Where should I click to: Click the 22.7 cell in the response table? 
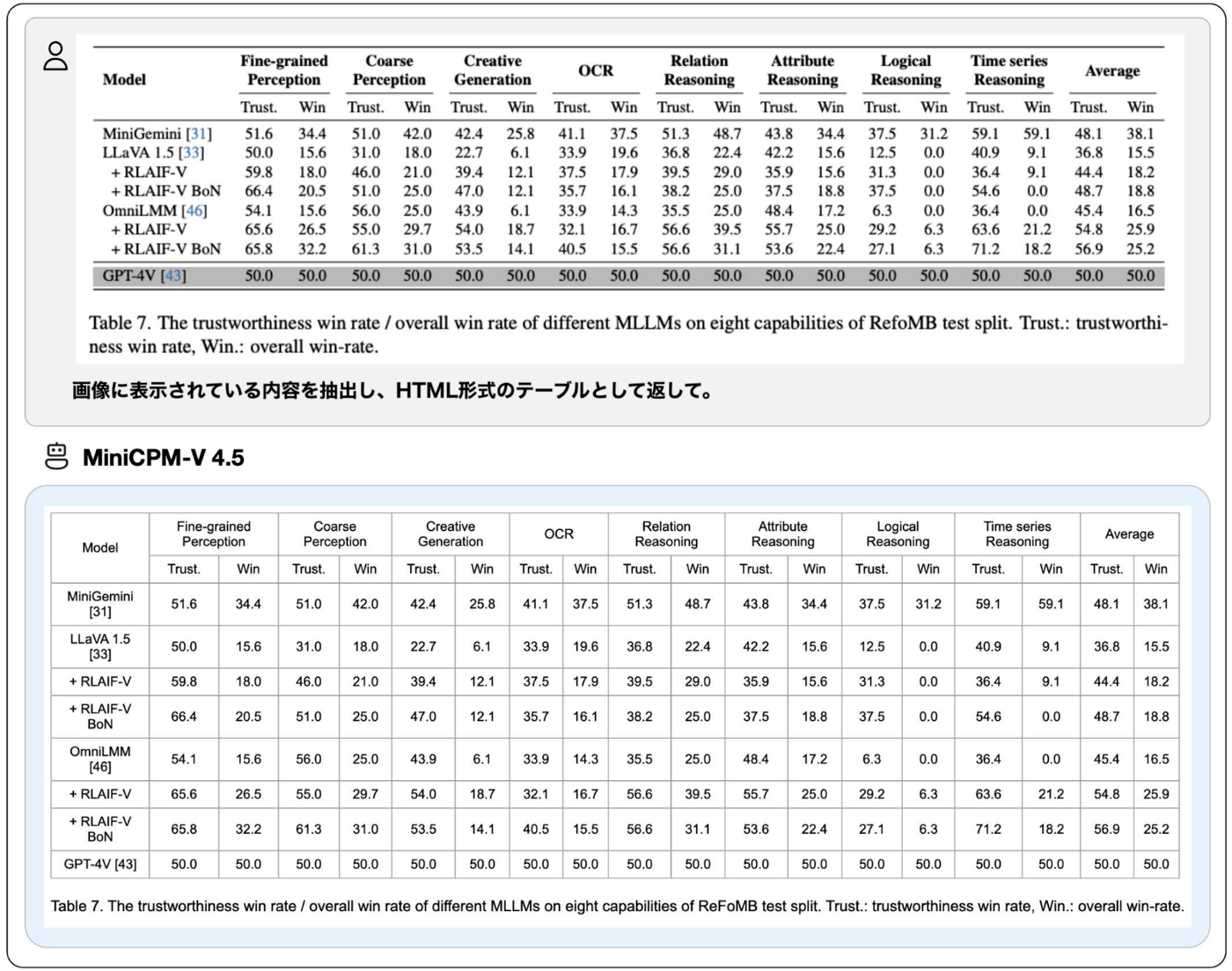pyautogui.click(x=423, y=646)
